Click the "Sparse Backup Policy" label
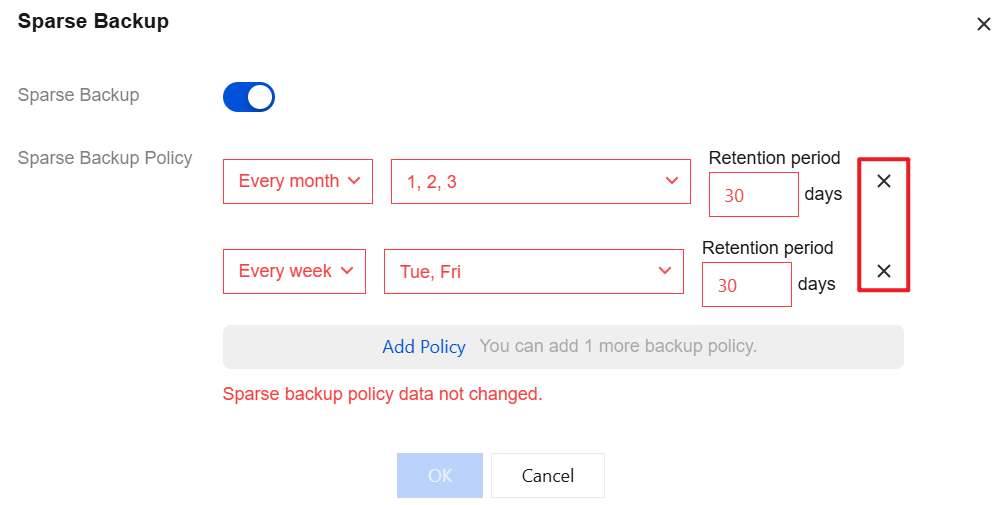The width and height of the screenshot is (1003, 505). click(x=105, y=158)
